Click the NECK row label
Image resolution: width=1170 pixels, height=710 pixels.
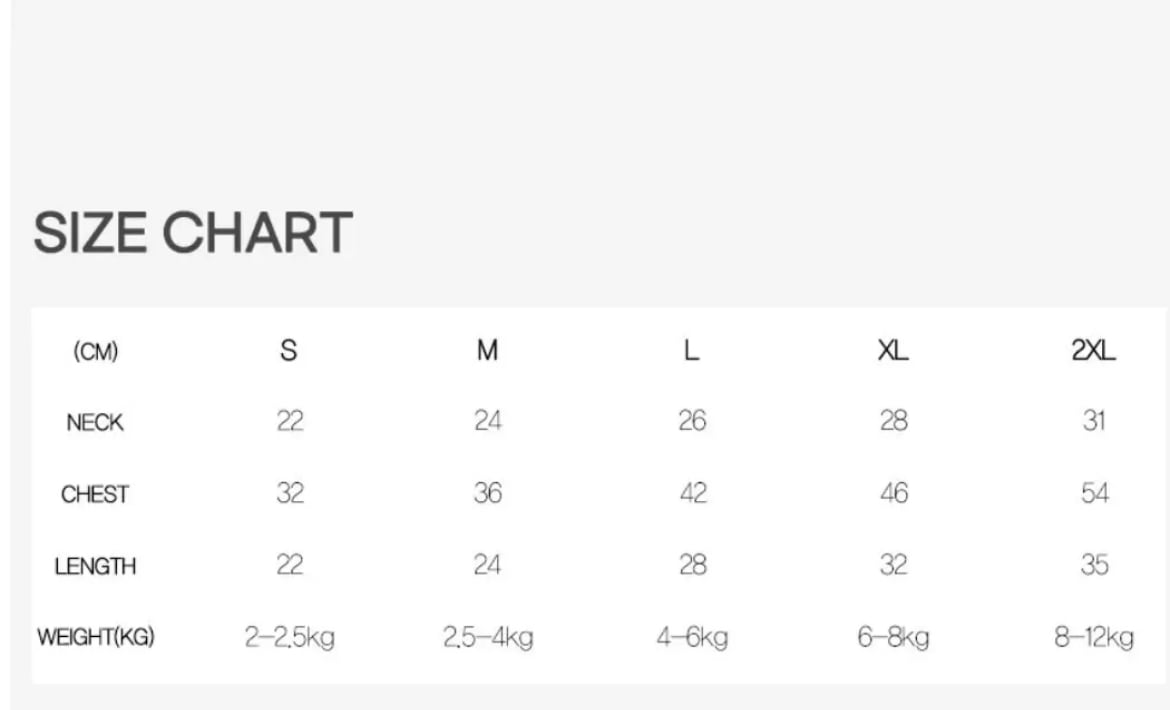pyautogui.click(x=95, y=423)
